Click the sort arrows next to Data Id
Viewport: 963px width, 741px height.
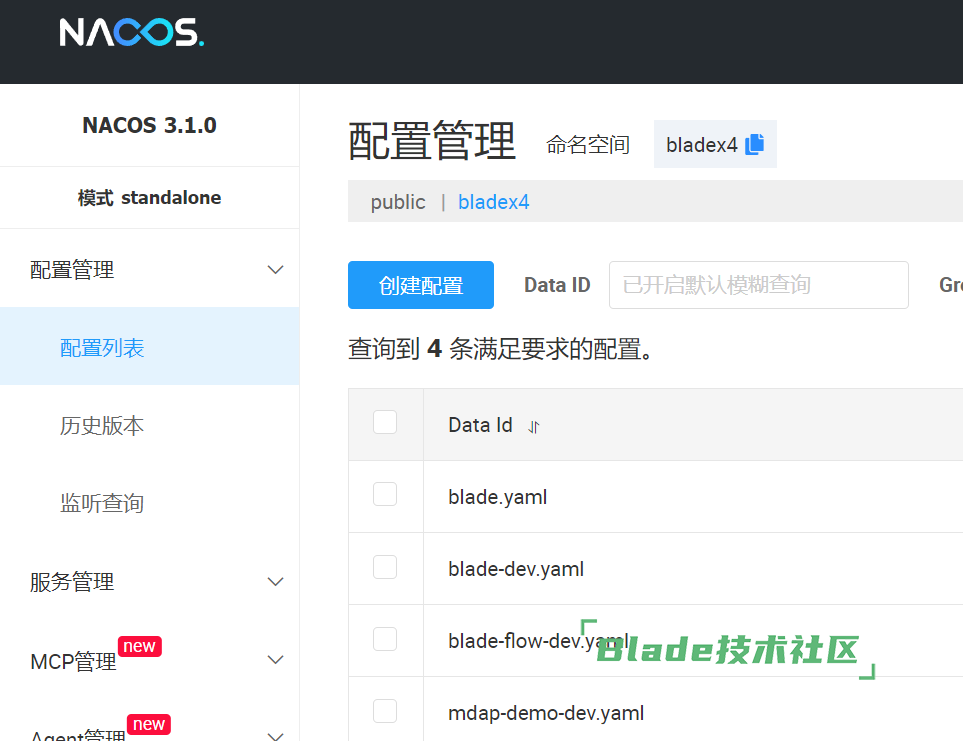tap(532, 427)
